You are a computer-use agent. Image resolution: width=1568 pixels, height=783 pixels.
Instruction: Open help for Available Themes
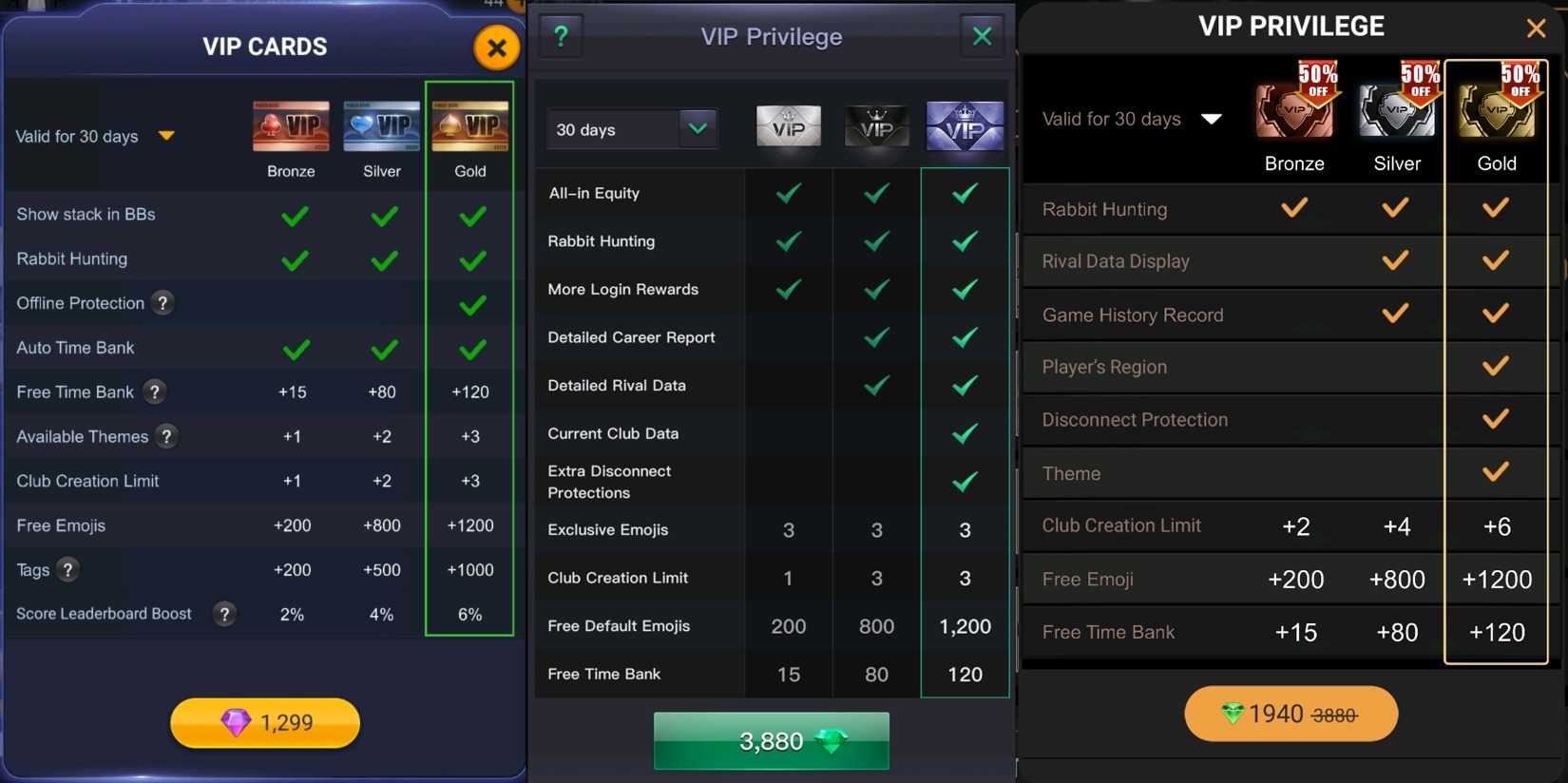[166, 436]
